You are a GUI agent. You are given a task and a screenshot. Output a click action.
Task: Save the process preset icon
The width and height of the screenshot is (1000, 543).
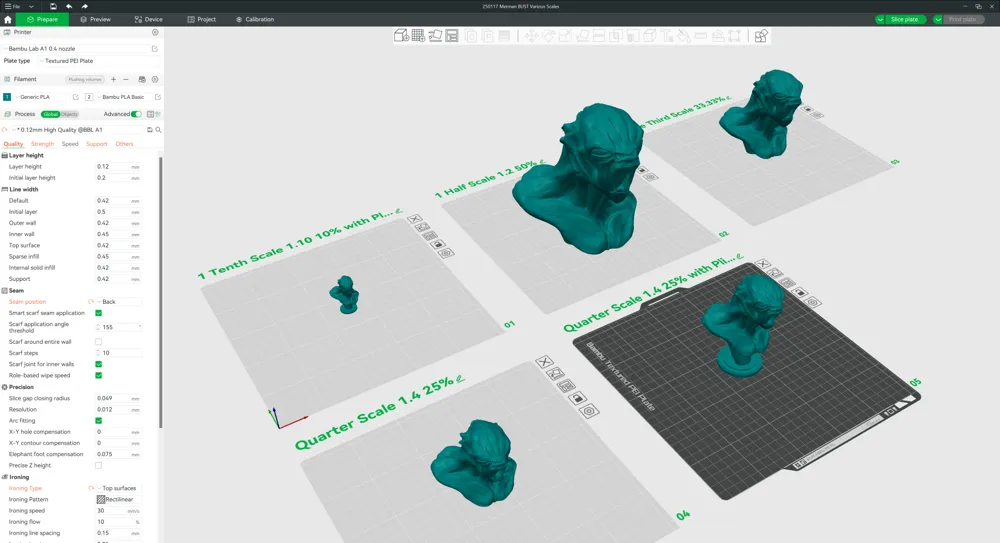[x=150, y=130]
